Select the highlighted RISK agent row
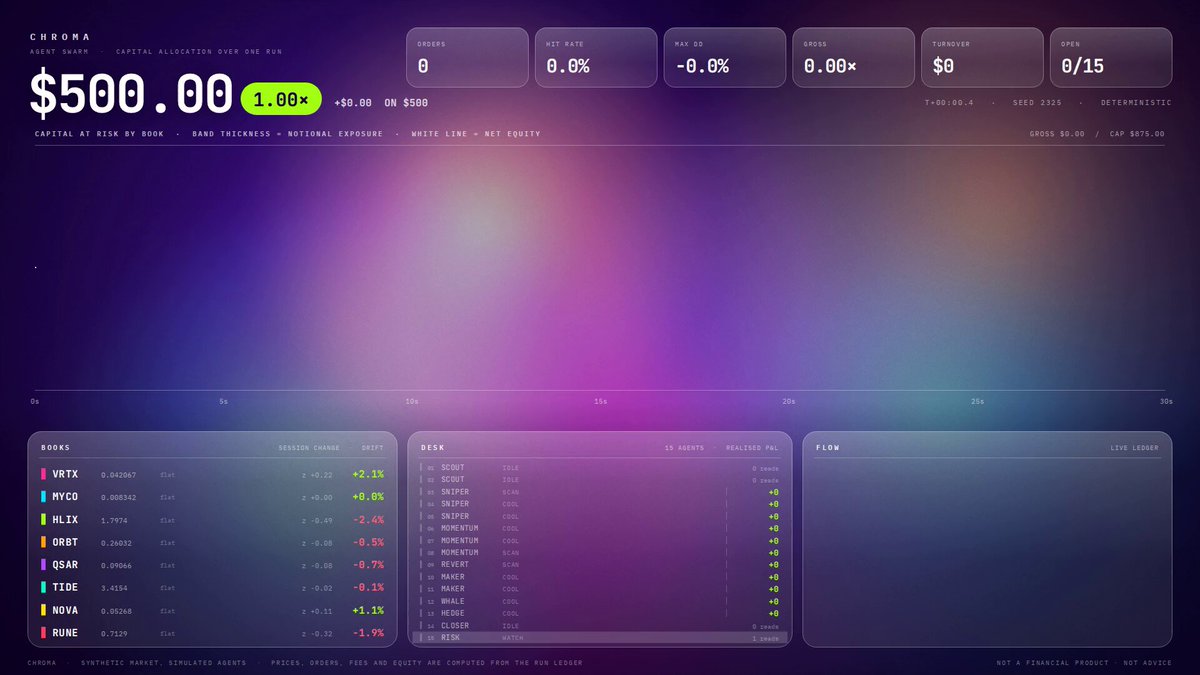The width and height of the screenshot is (1200, 675). click(x=600, y=638)
